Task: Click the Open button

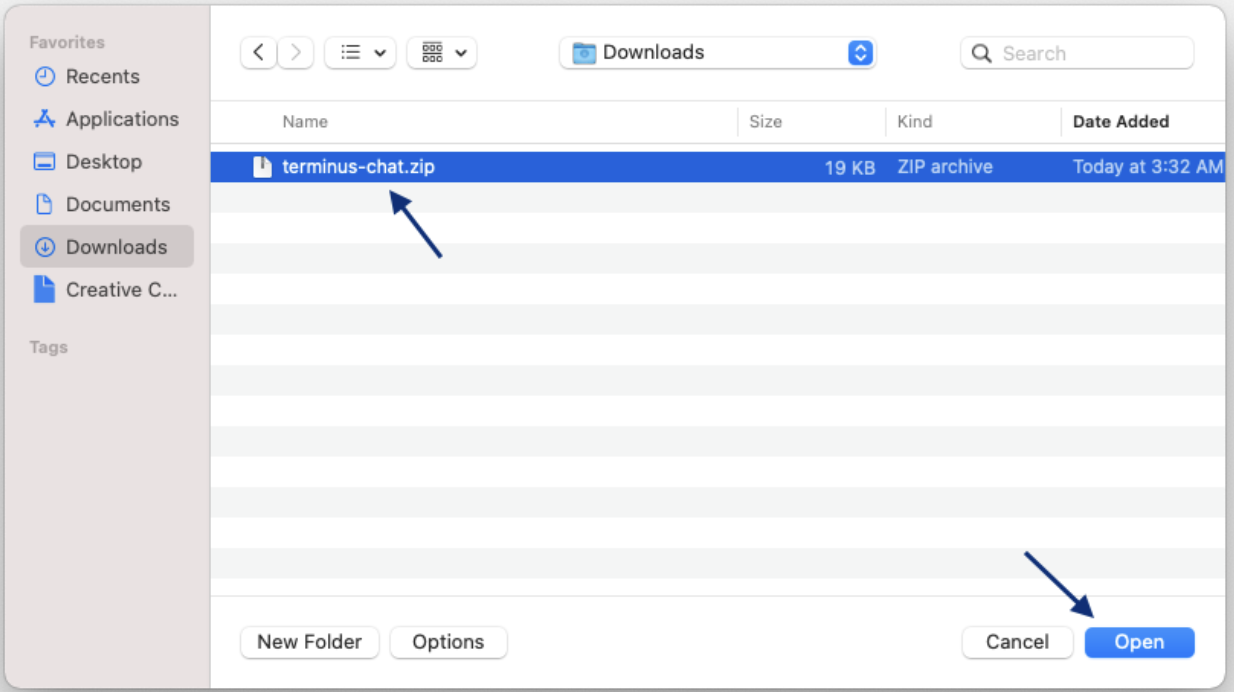Action: [1139, 642]
